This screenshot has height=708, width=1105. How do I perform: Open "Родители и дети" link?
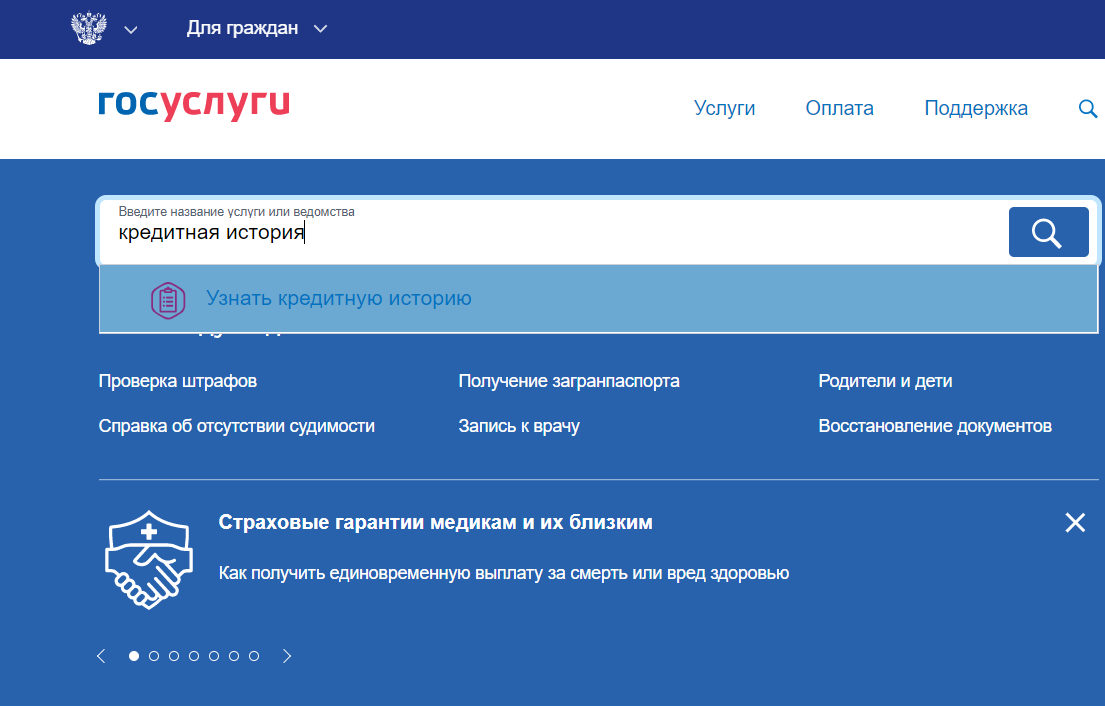[x=885, y=381]
